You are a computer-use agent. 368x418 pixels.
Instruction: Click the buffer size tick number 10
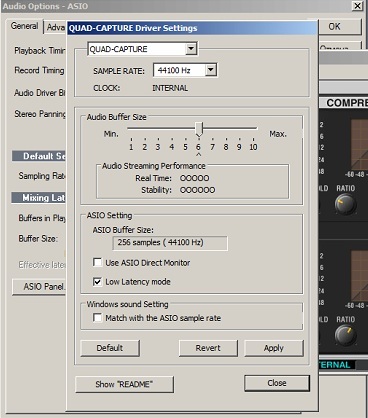[253, 147]
